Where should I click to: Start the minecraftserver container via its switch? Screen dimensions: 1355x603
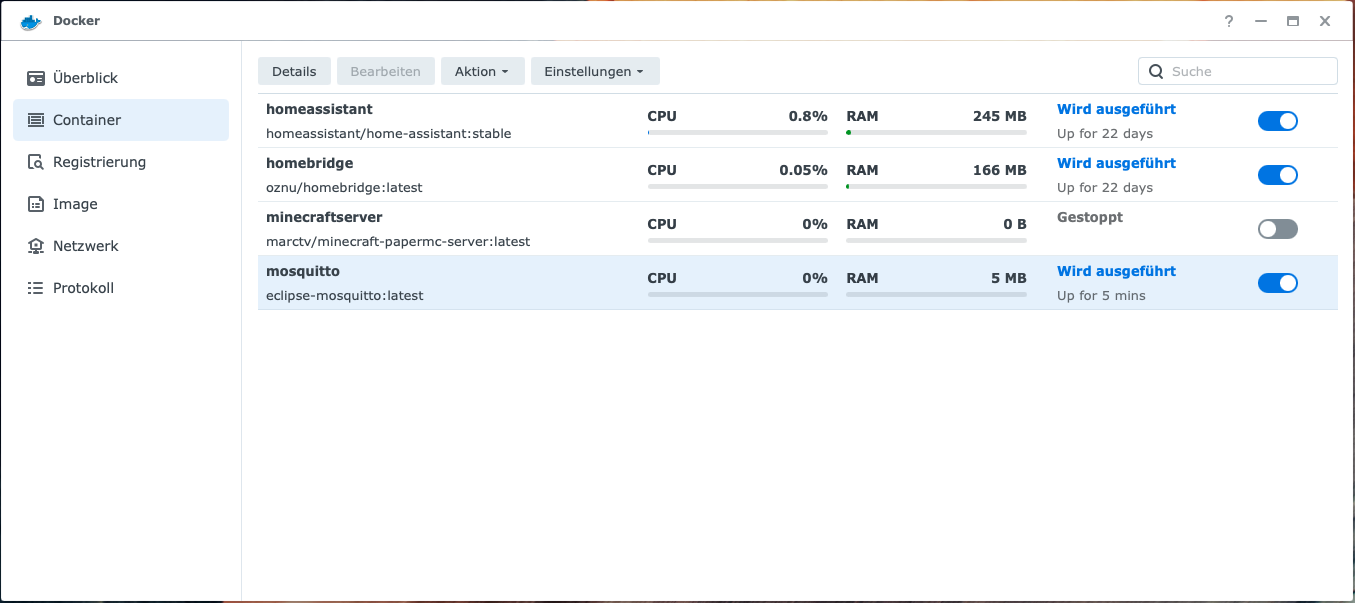pyautogui.click(x=1277, y=228)
